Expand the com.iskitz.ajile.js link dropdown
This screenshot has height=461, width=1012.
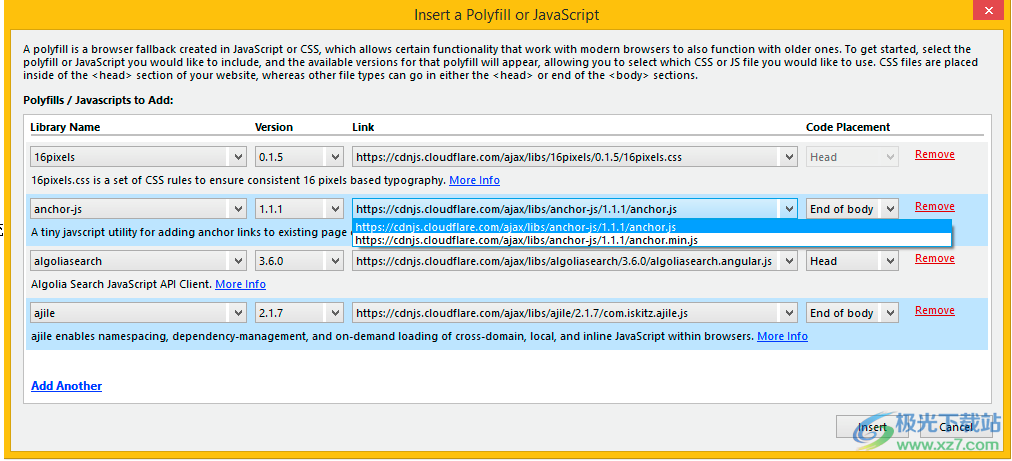[574, 313]
